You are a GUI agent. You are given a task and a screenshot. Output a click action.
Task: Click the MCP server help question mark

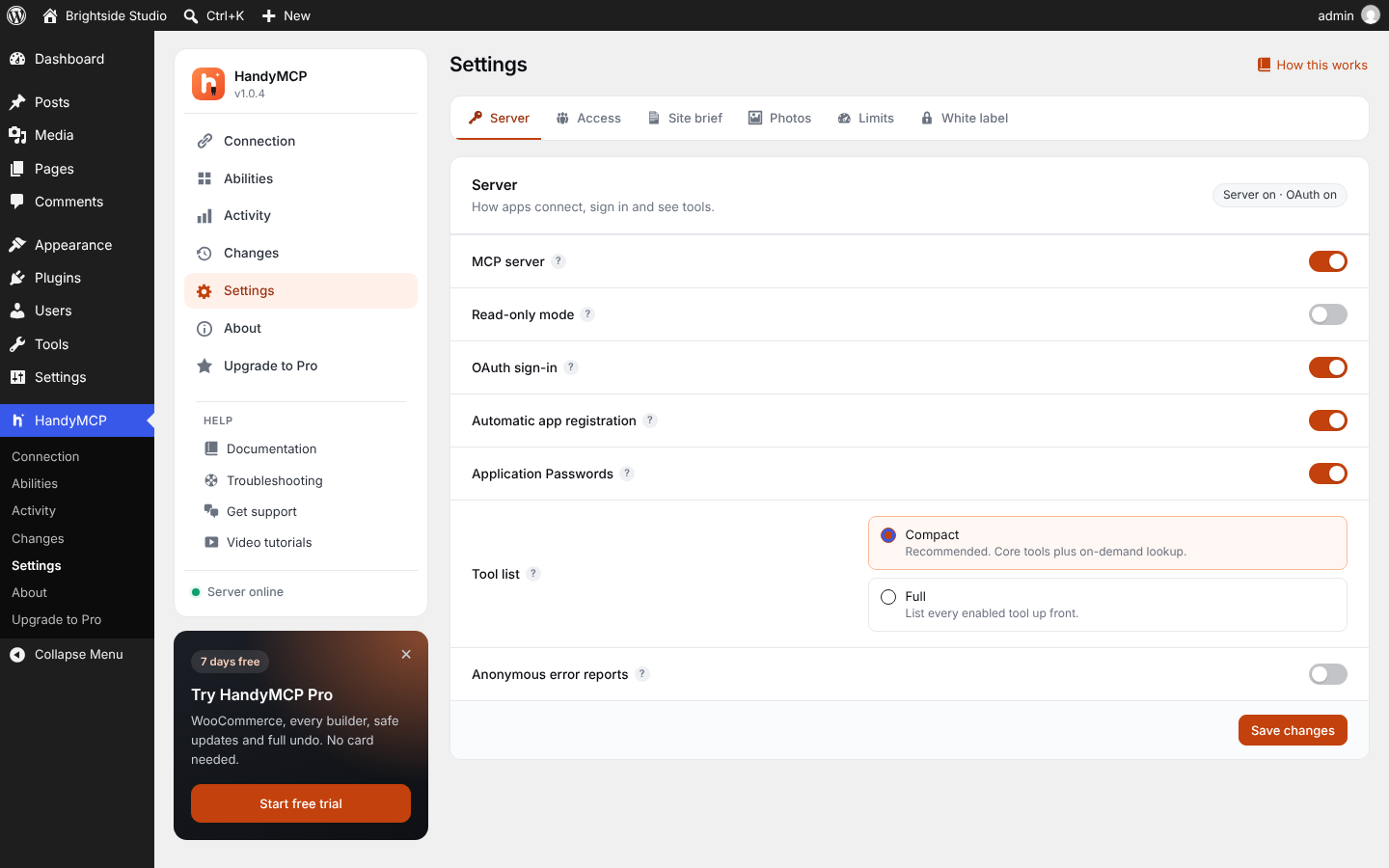(x=558, y=261)
